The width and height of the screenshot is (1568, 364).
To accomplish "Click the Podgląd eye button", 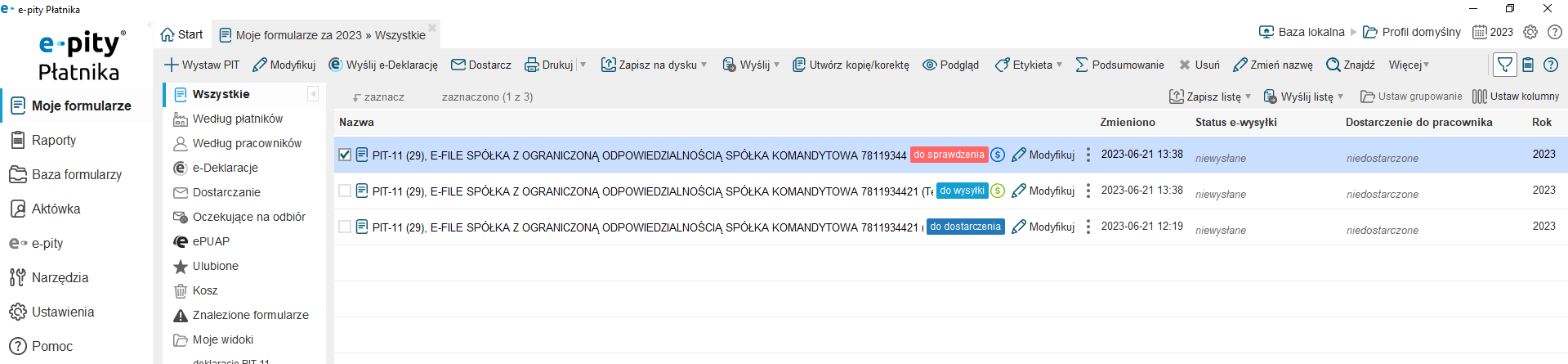I will pyautogui.click(x=950, y=65).
